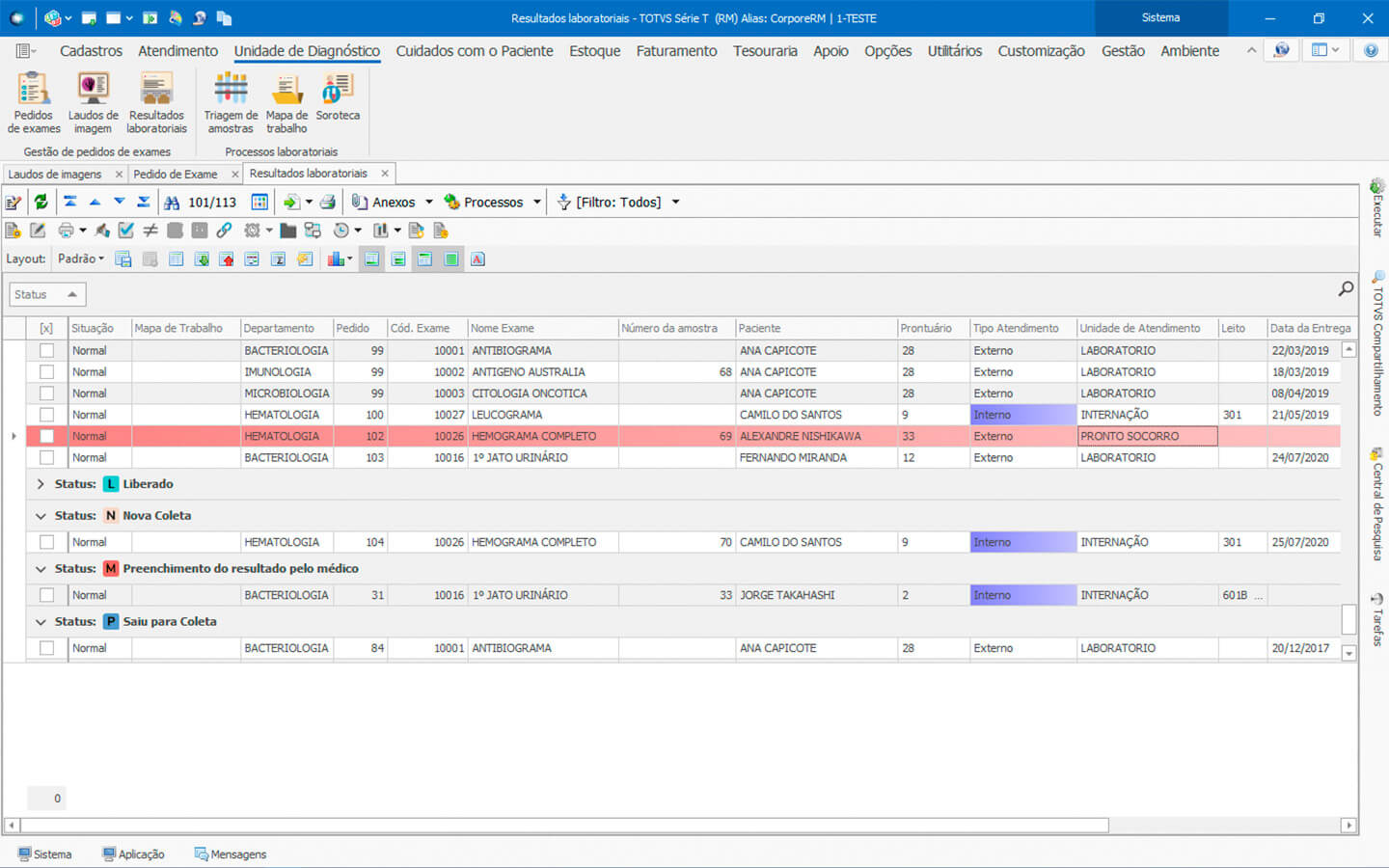Image resolution: width=1389 pixels, height=868 pixels.
Task: Click the binoculars search icon
Action: (x=172, y=203)
